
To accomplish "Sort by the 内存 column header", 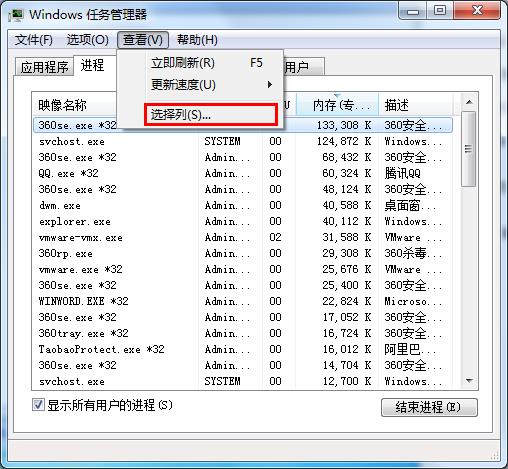I will (337, 105).
